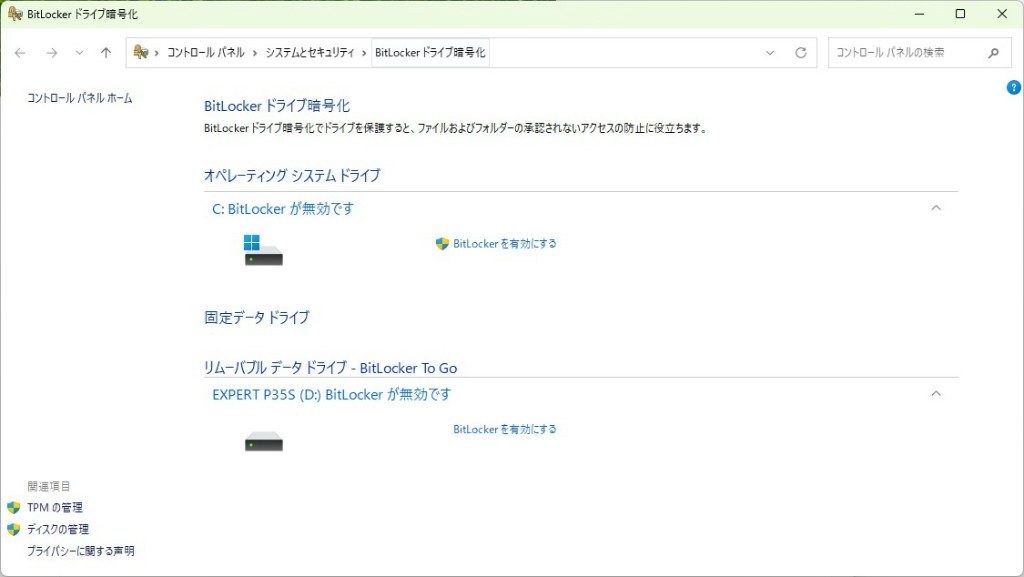Go up one level with up arrow
The height and width of the screenshot is (577, 1024).
click(106, 53)
